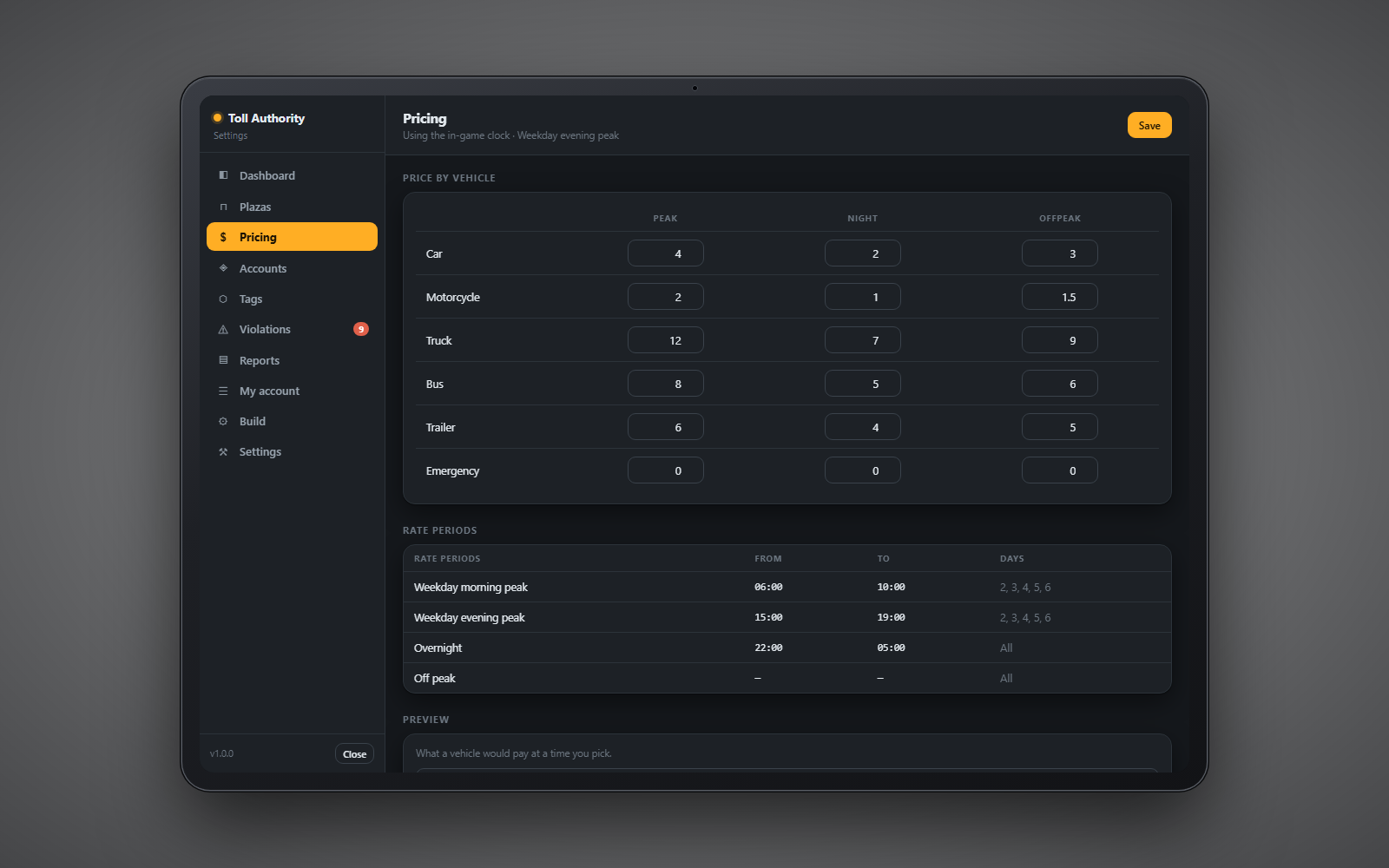Open the Build section
The height and width of the screenshot is (868, 1389).
(292, 422)
